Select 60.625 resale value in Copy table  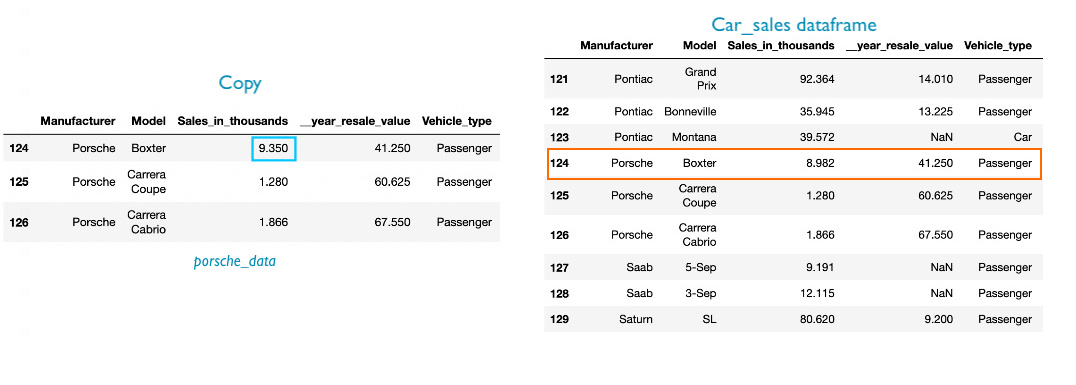pyautogui.click(x=394, y=182)
